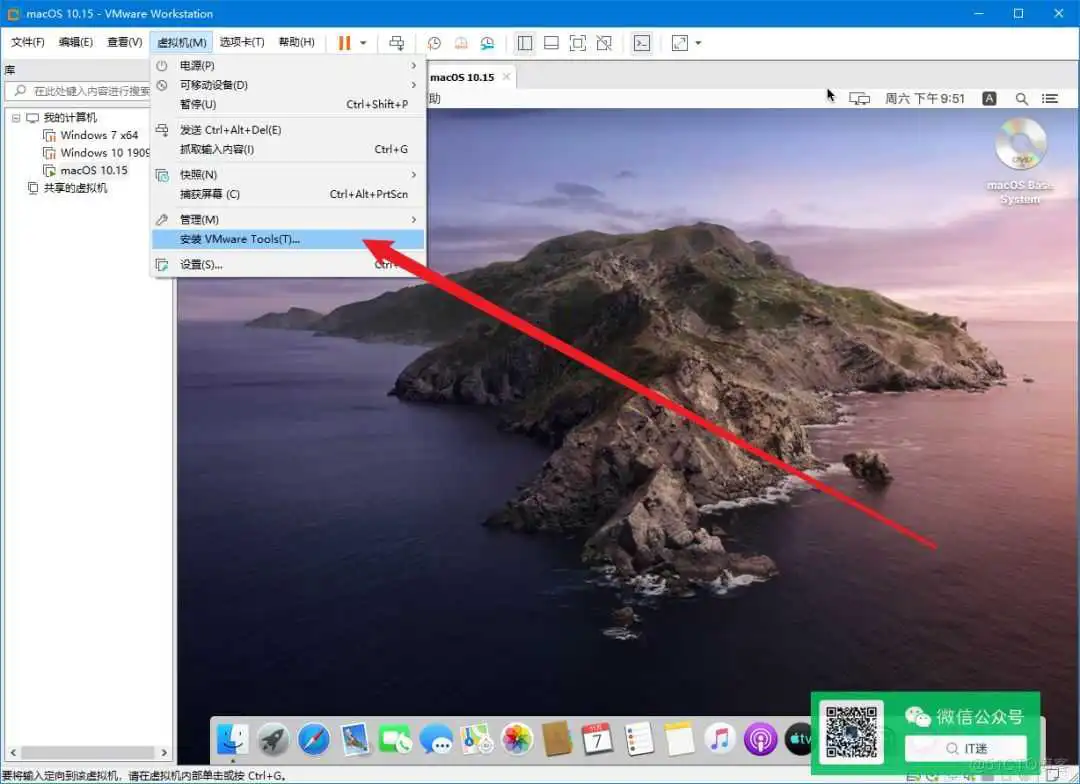
Task: Toggle the library panel visibility
Action: point(523,42)
